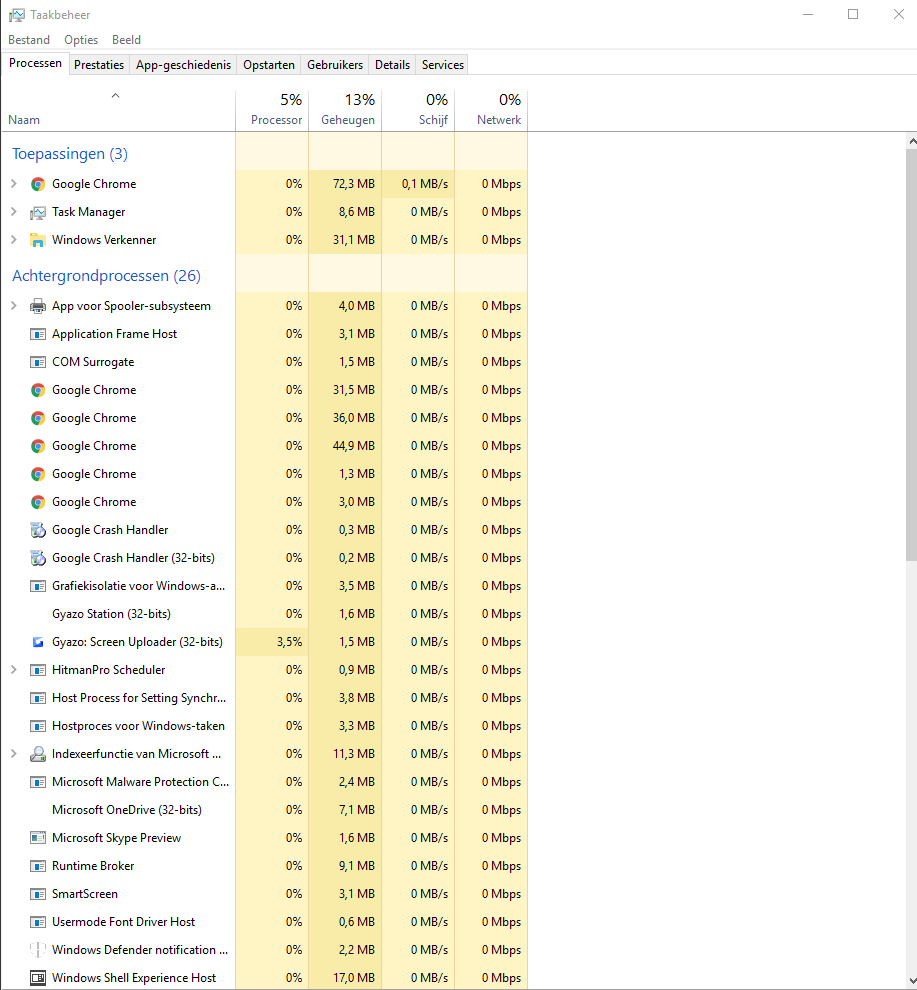Click the Toepassingen (3) group heading
Image resolution: width=917 pixels, height=990 pixels.
[x=69, y=153]
